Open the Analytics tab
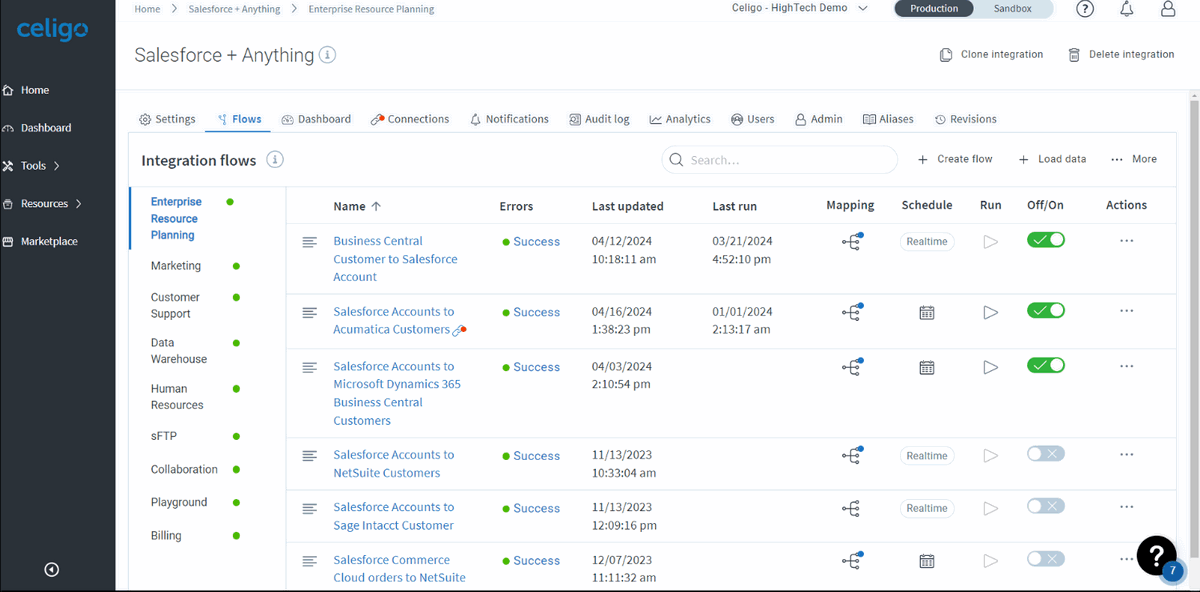 [x=680, y=119]
